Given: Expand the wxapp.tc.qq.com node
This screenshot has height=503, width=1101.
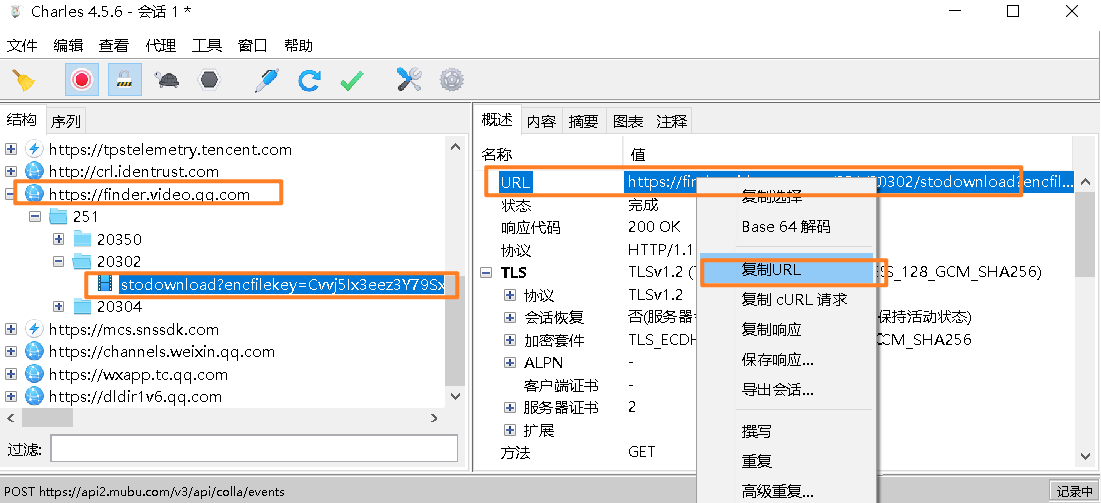Looking at the screenshot, I should tap(11, 374).
